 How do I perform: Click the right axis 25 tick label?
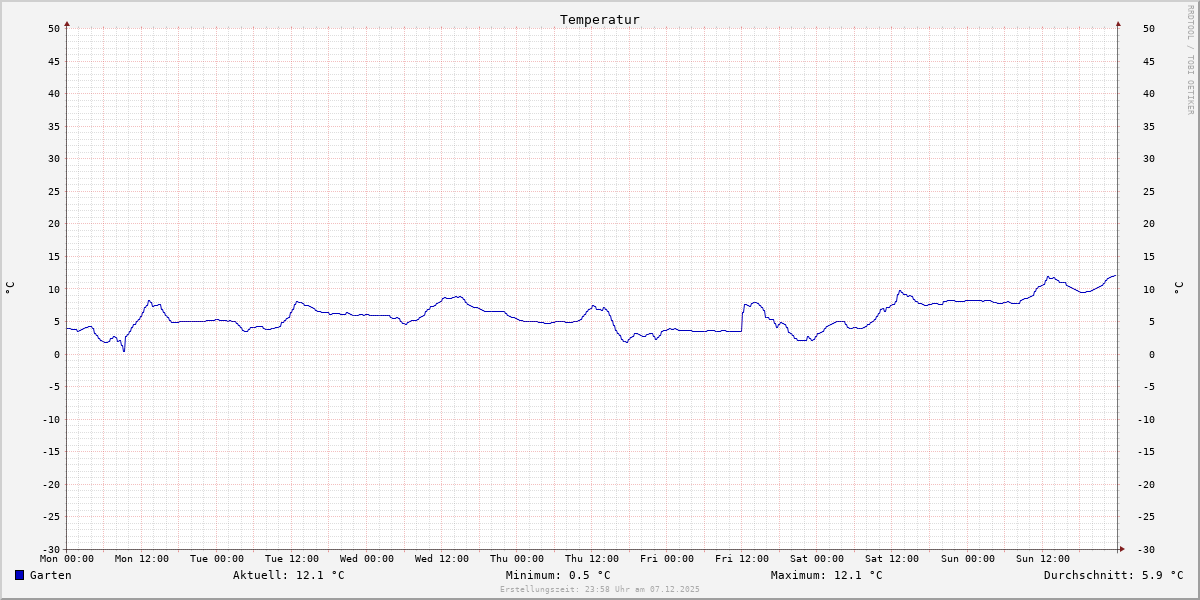(x=1149, y=191)
